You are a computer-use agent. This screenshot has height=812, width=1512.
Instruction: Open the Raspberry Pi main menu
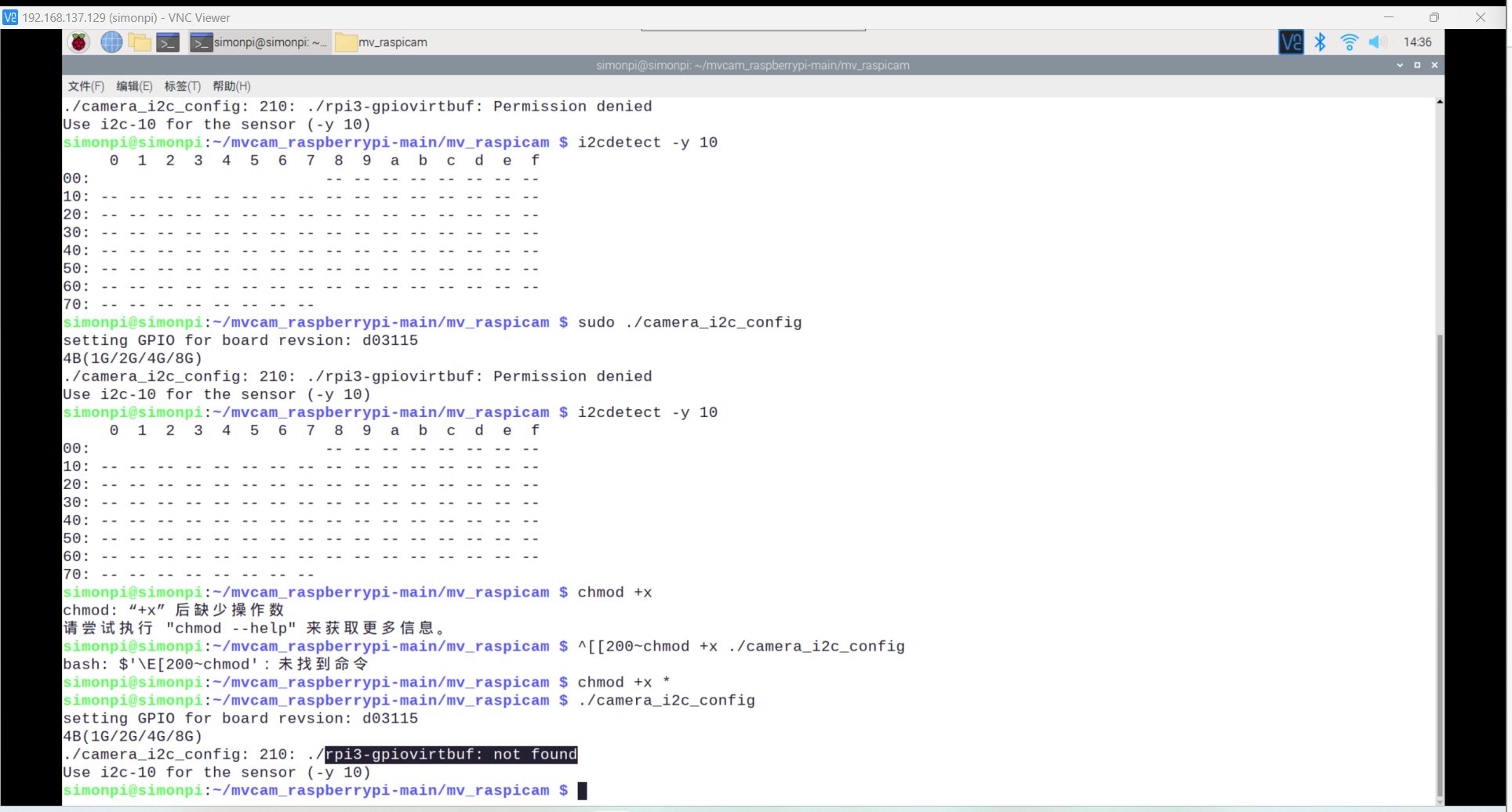[79, 42]
